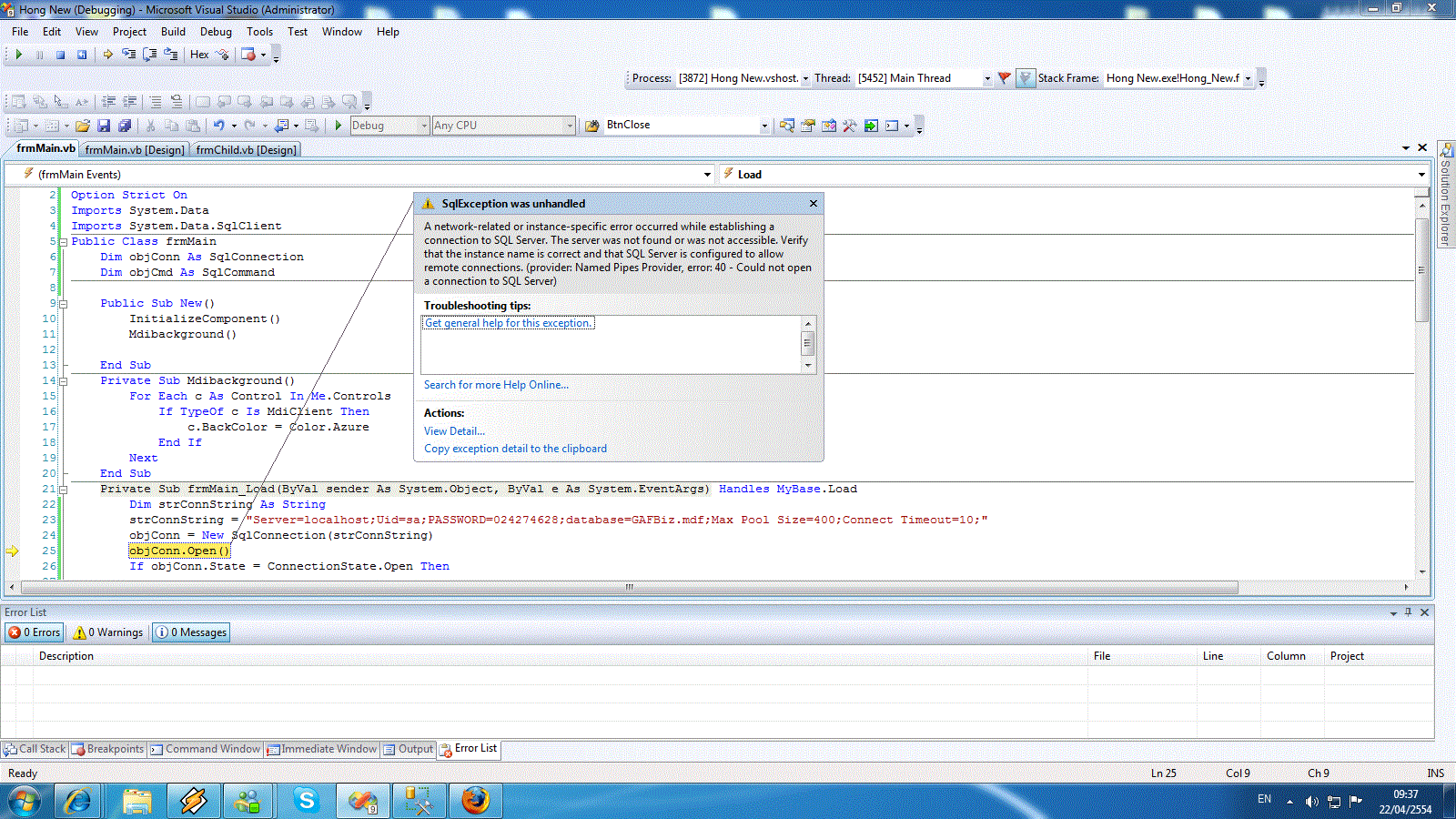The image size is (1456, 819).
Task: Open the Stack Frame dropdown
Action: pos(1248,78)
